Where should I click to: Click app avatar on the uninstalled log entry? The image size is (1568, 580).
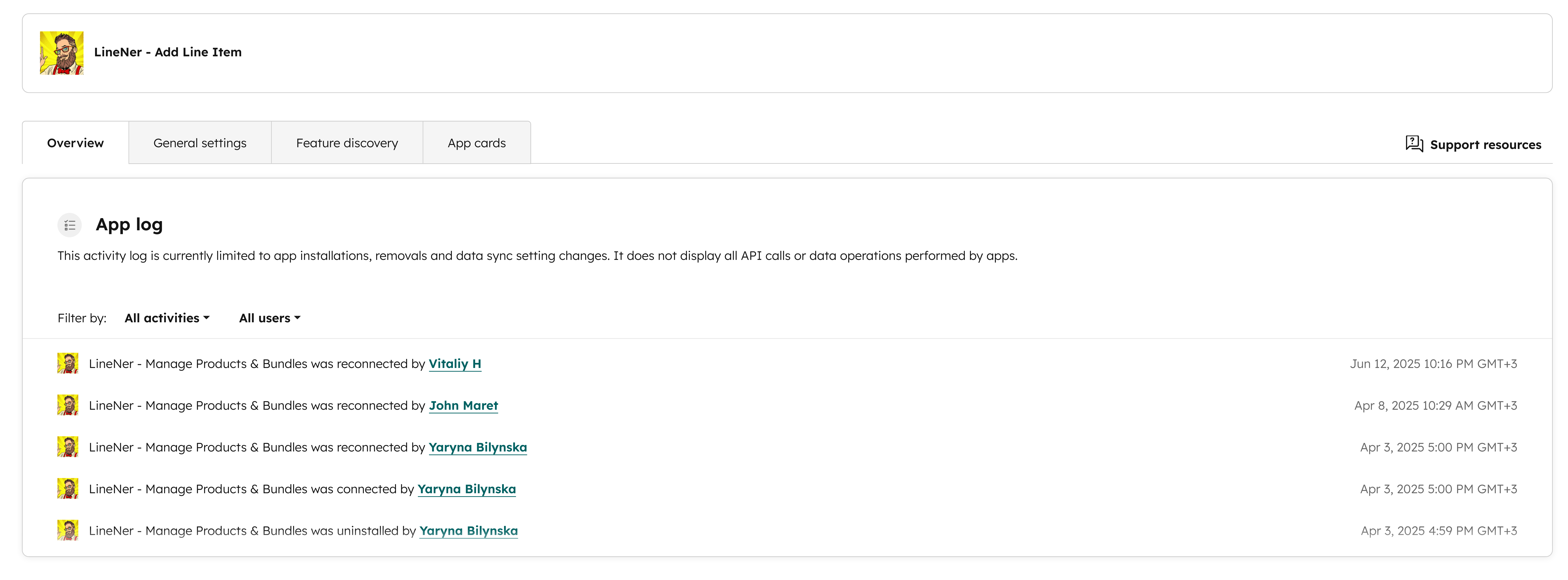[68, 531]
